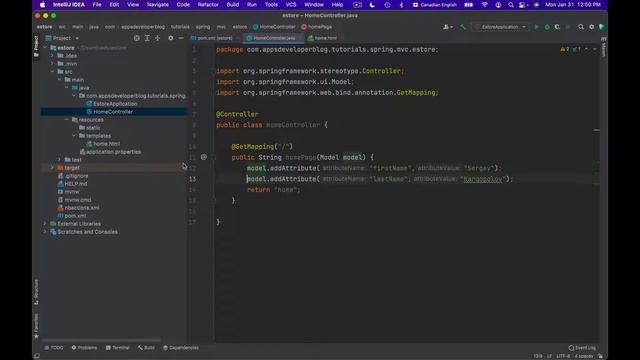Viewport: 640px width, 360px height.
Task: Expand Scratches and Consoles node
Action: tap(45, 232)
